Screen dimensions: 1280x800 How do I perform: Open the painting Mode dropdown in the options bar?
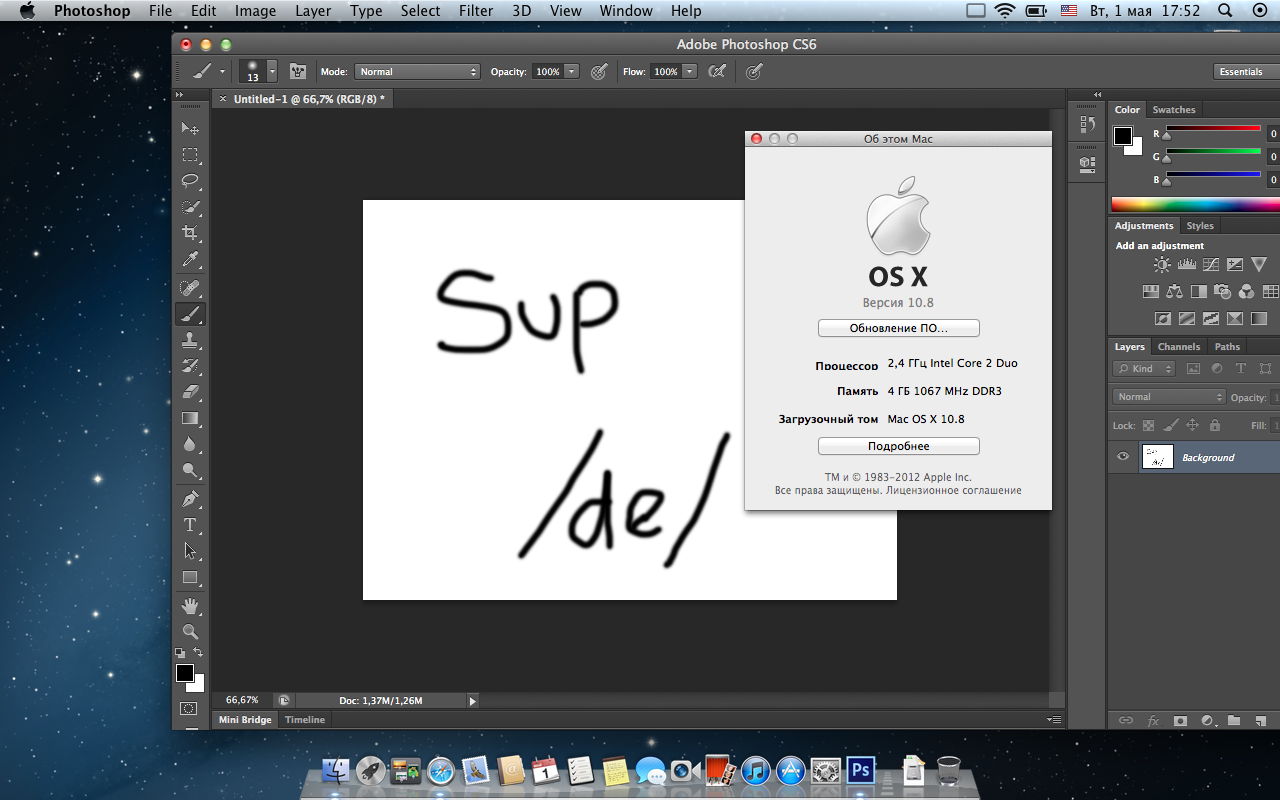click(418, 72)
